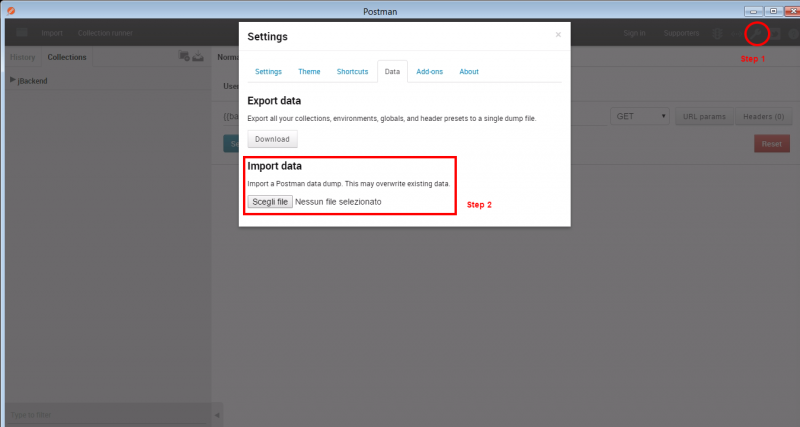800x427 pixels.
Task: Click the jBackend collection name
Action: point(33,81)
